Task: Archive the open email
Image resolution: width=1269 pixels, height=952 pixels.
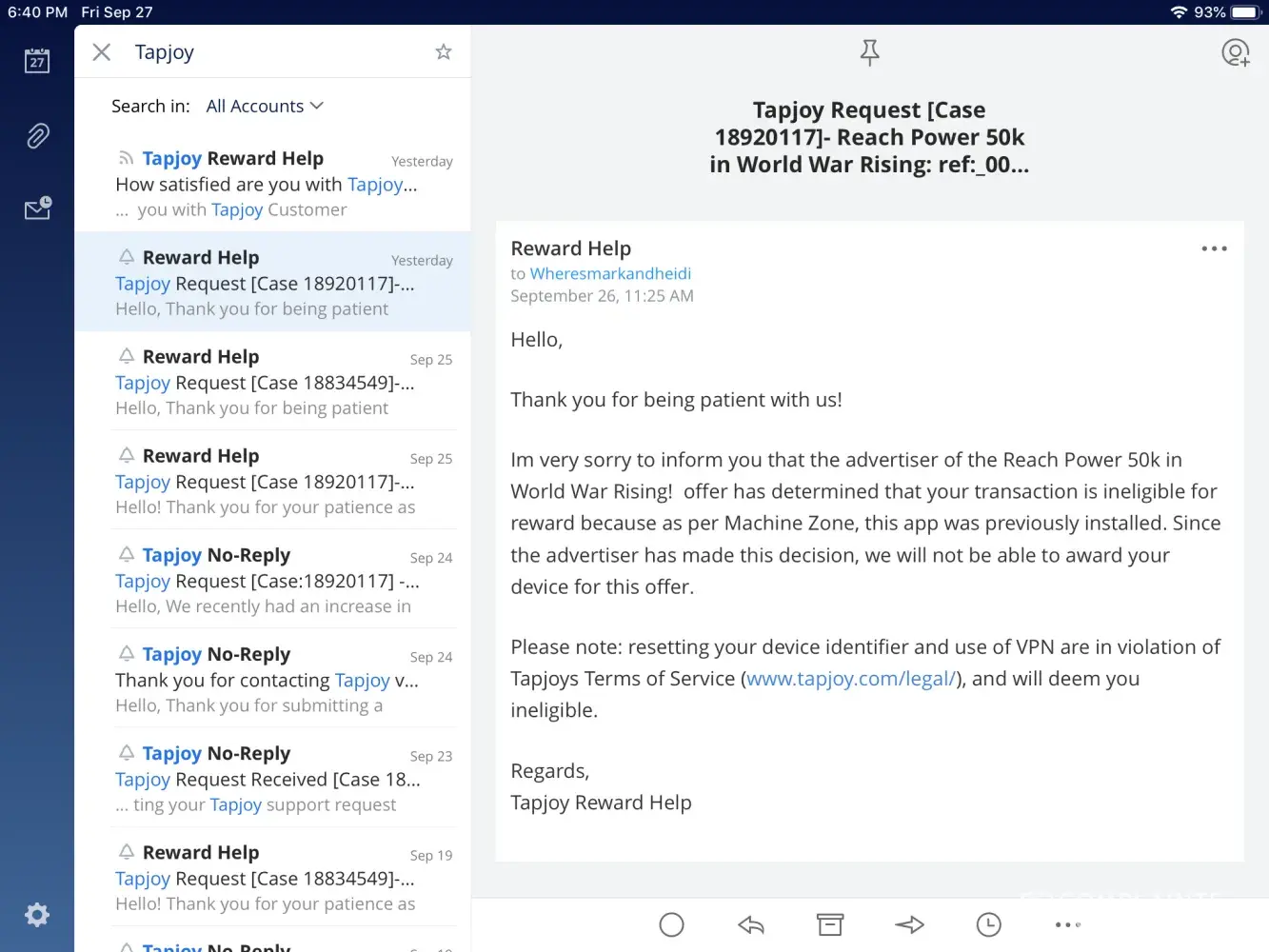Action: [830, 924]
